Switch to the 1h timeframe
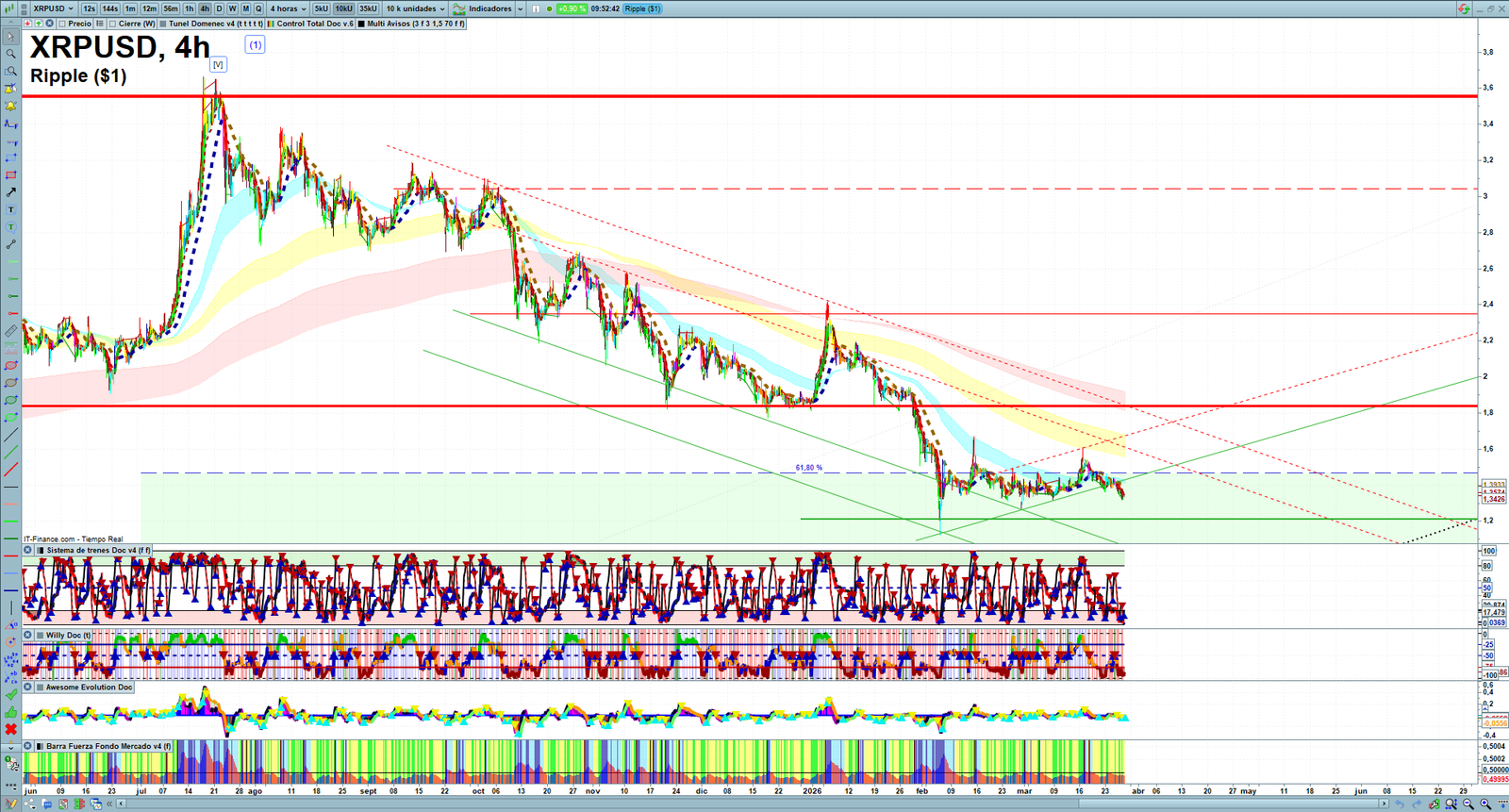The width and height of the screenshot is (1509, 812). (x=189, y=8)
